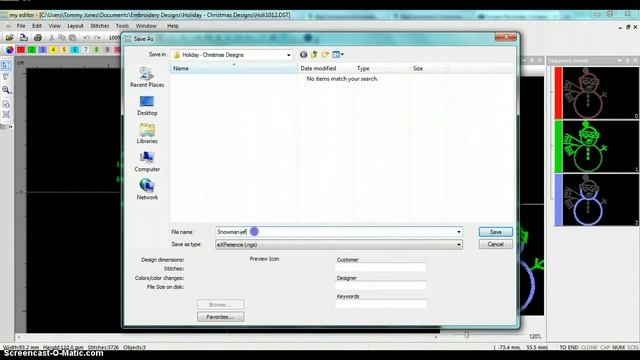Select the blue snowman sequence thumbnail
Viewport: 640px width, 360px height.
[596, 200]
